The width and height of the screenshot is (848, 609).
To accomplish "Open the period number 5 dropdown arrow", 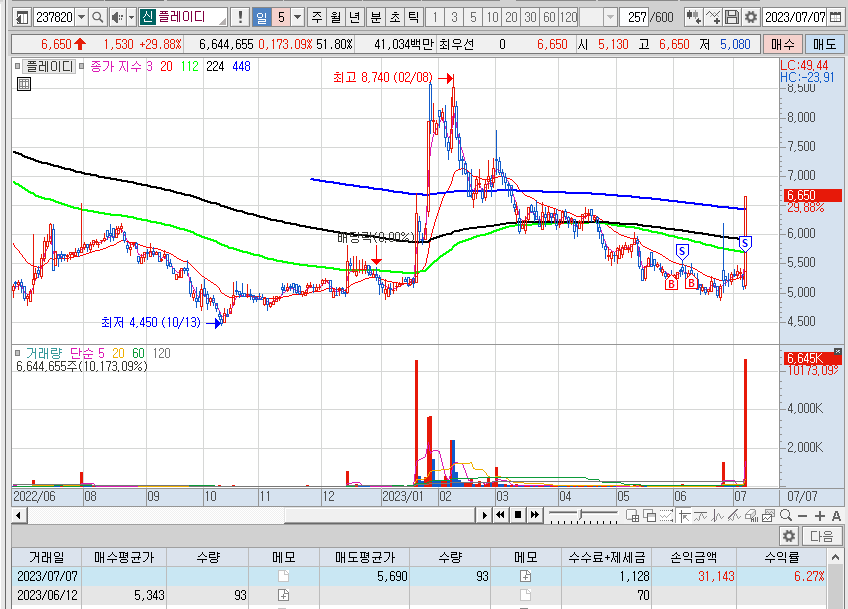I will (x=297, y=17).
